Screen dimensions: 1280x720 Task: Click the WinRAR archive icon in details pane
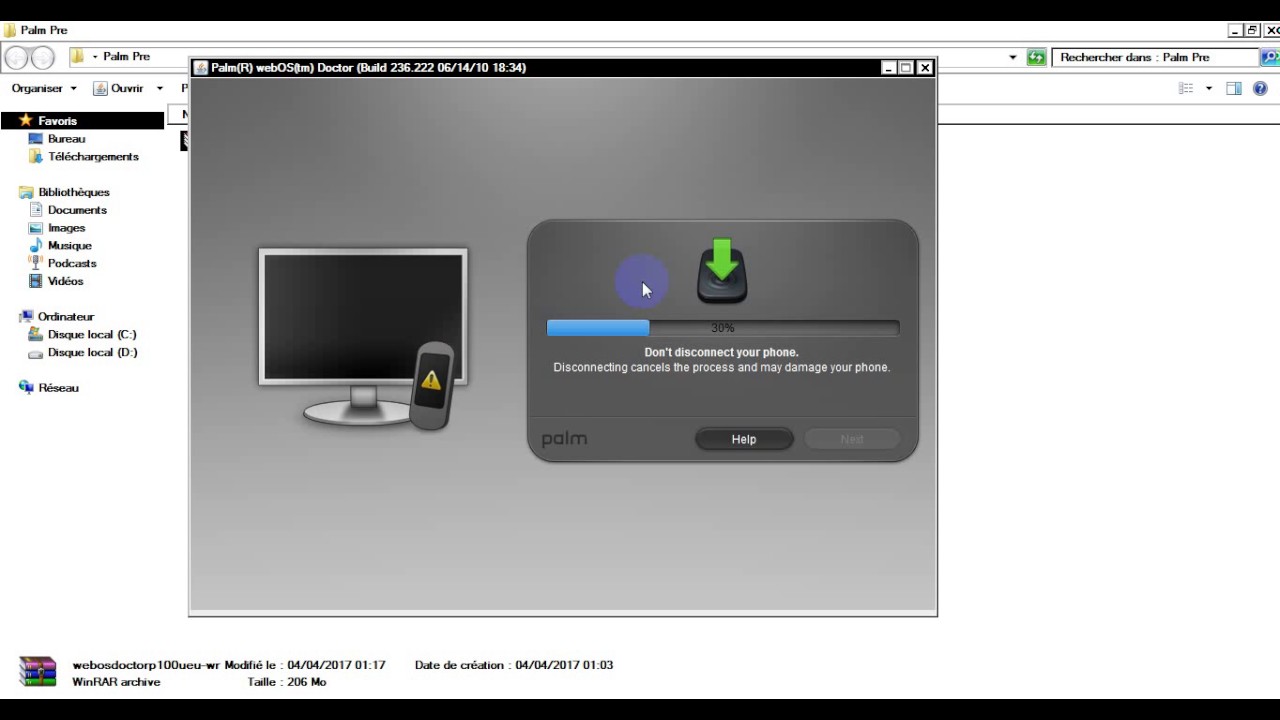pos(38,672)
